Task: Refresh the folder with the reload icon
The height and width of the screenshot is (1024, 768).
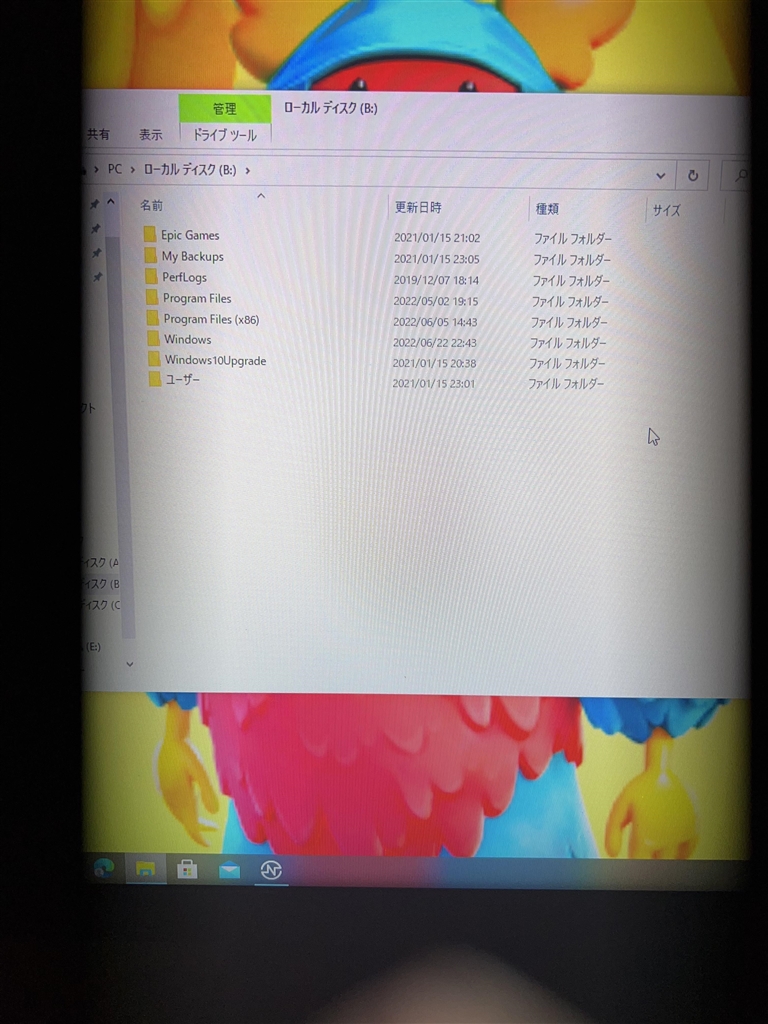Action: (x=693, y=175)
